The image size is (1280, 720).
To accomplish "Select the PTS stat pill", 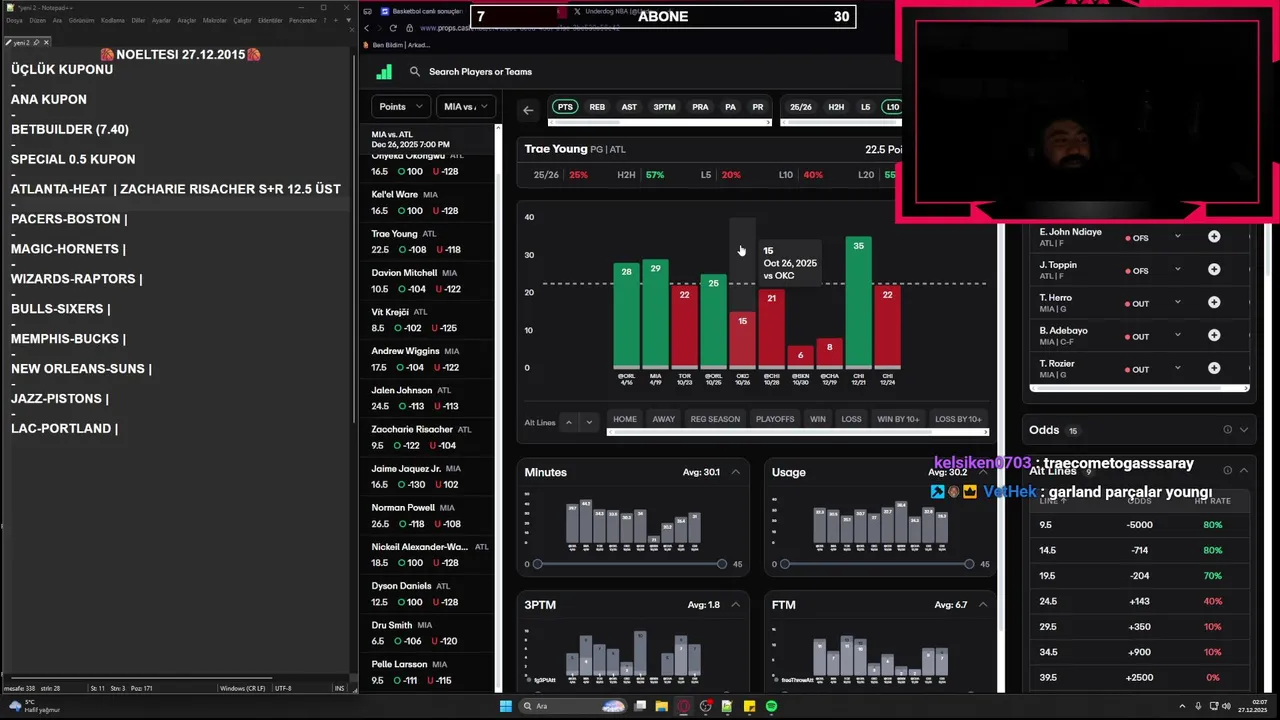I will pyautogui.click(x=565, y=107).
